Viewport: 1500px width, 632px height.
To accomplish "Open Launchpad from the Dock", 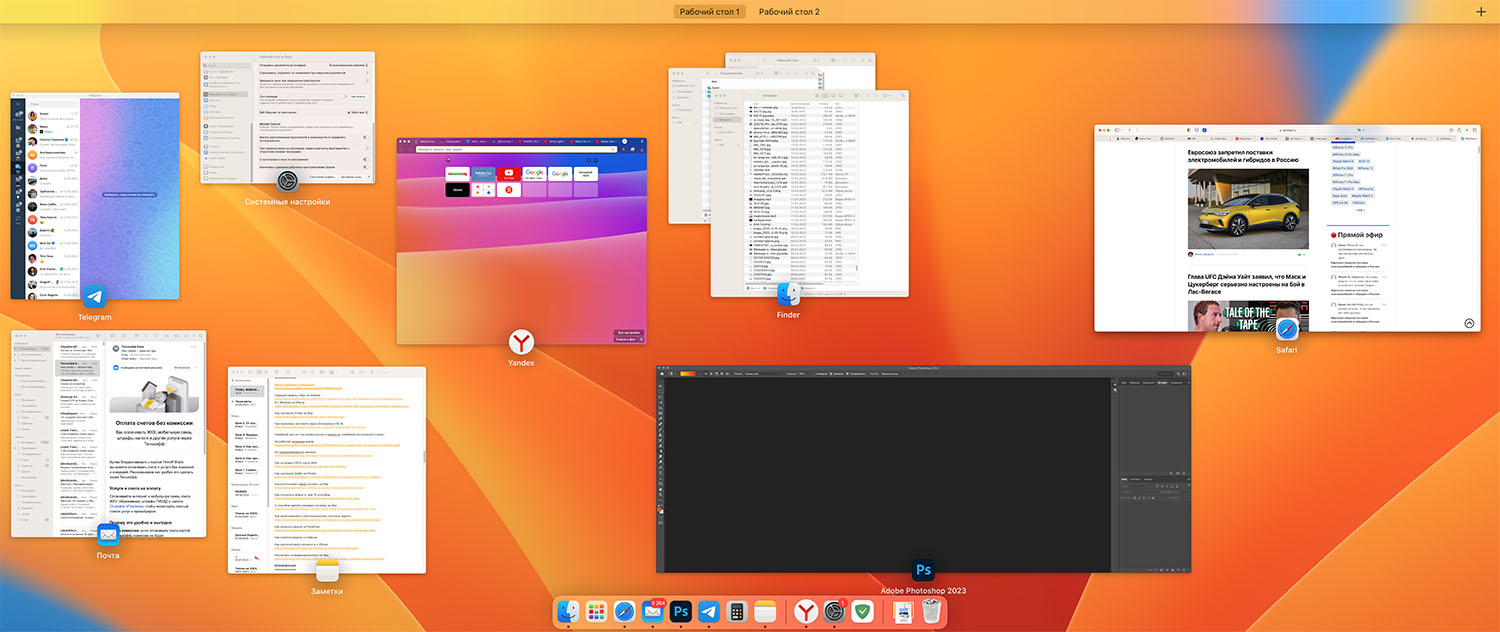I will pyautogui.click(x=597, y=612).
